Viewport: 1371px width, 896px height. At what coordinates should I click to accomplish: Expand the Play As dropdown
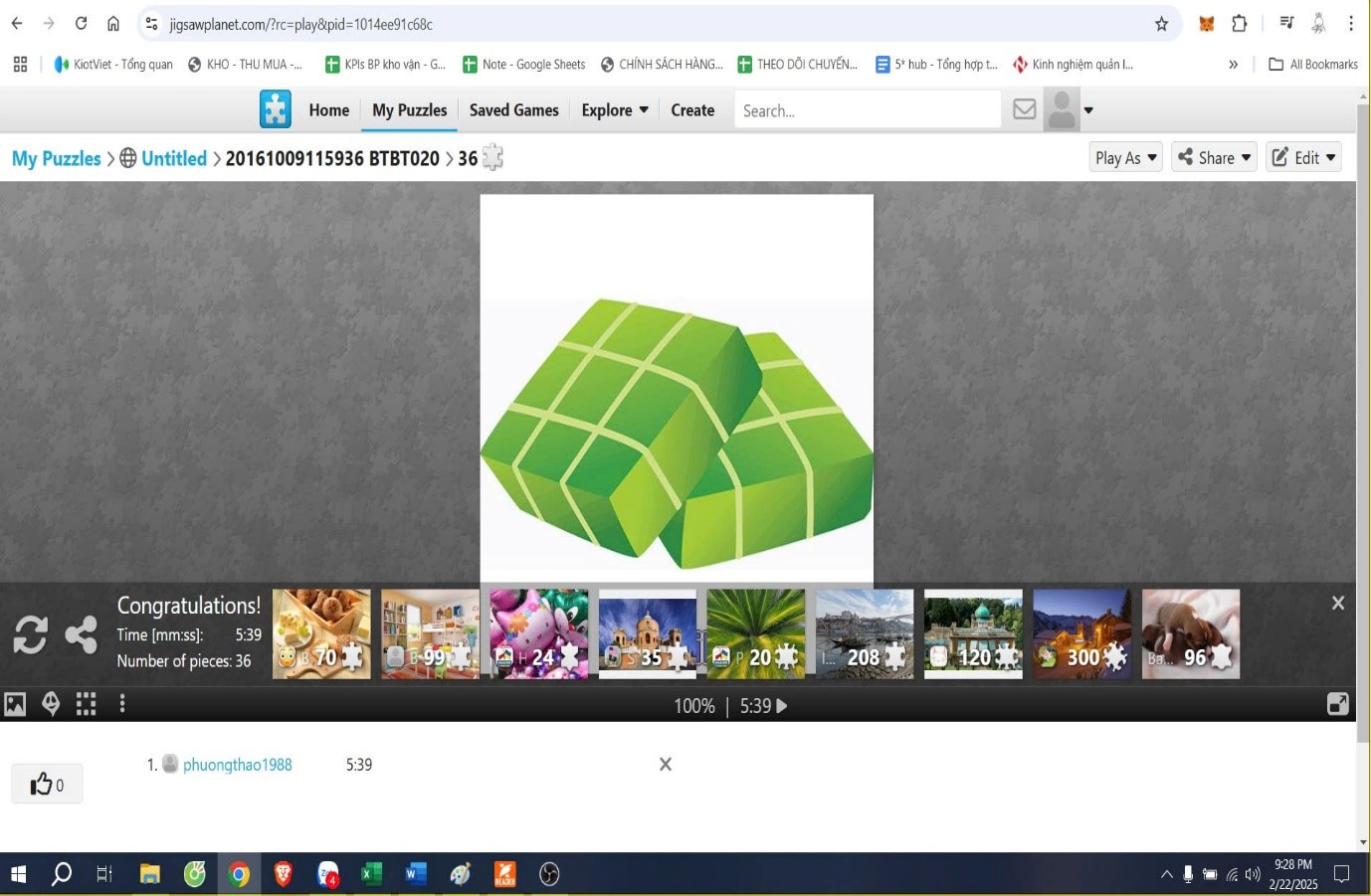[x=1125, y=157]
